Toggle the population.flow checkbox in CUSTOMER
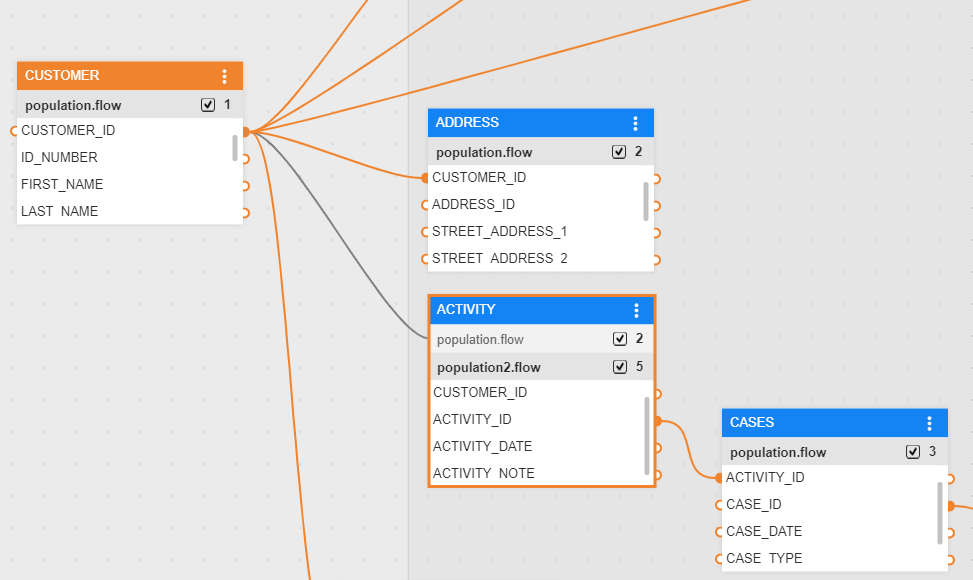 (x=208, y=105)
